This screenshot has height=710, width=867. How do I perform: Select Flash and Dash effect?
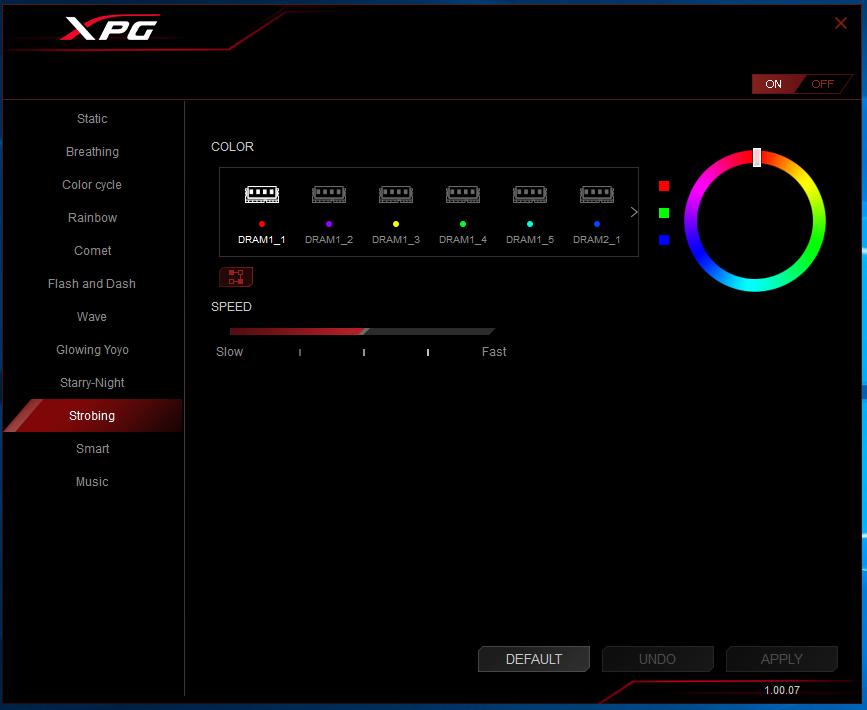pyautogui.click(x=92, y=284)
